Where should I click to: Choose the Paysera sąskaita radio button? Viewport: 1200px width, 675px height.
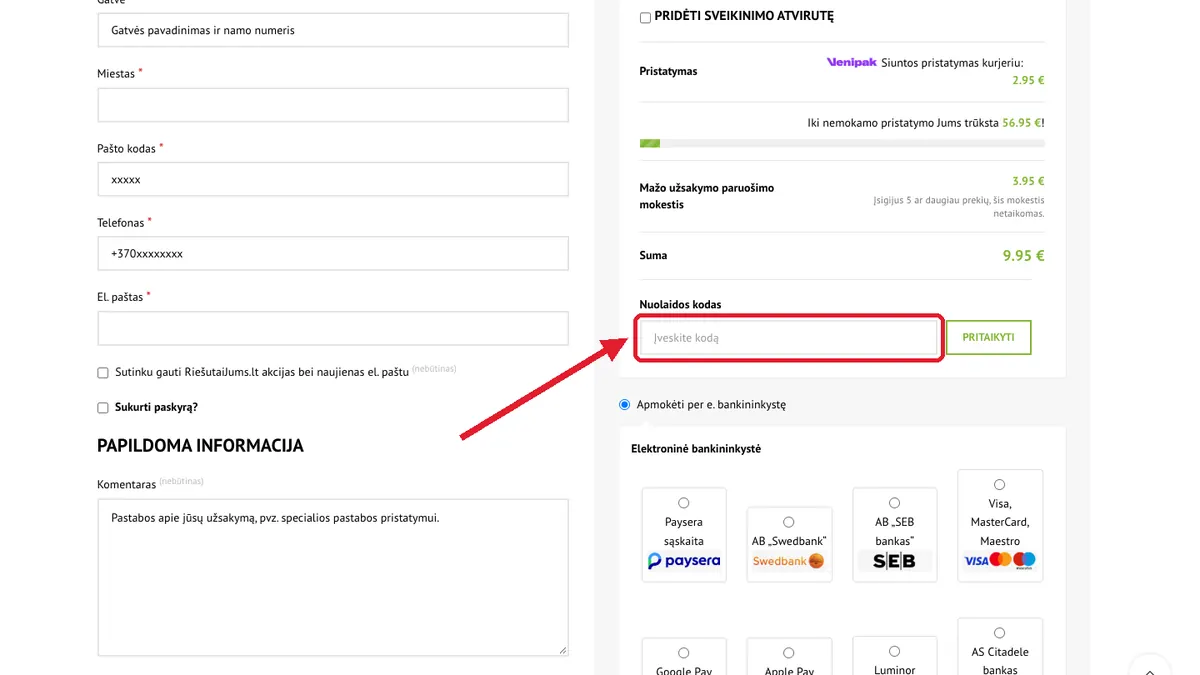(684, 503)
